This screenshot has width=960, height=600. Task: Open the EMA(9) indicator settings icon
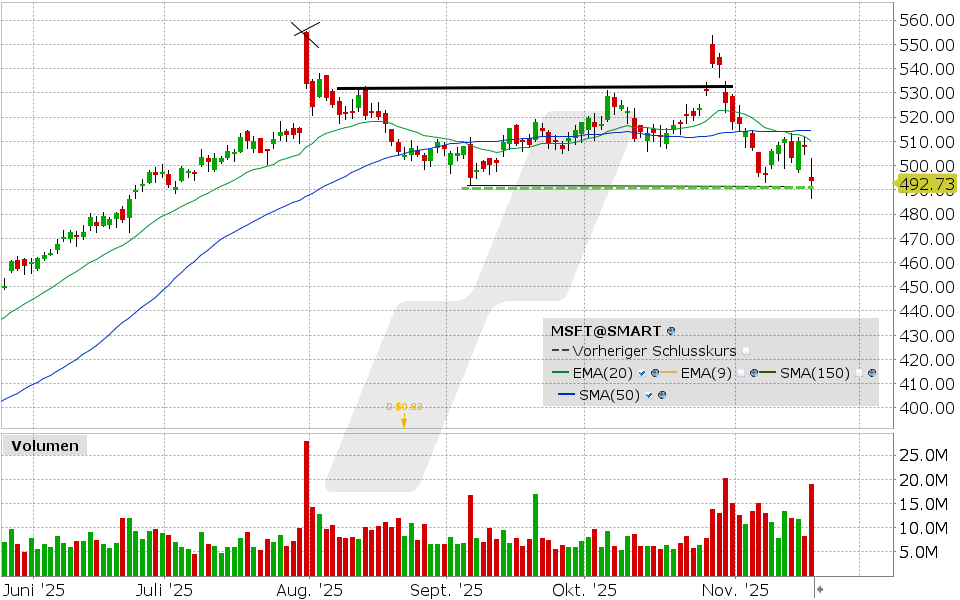(753, 374)
